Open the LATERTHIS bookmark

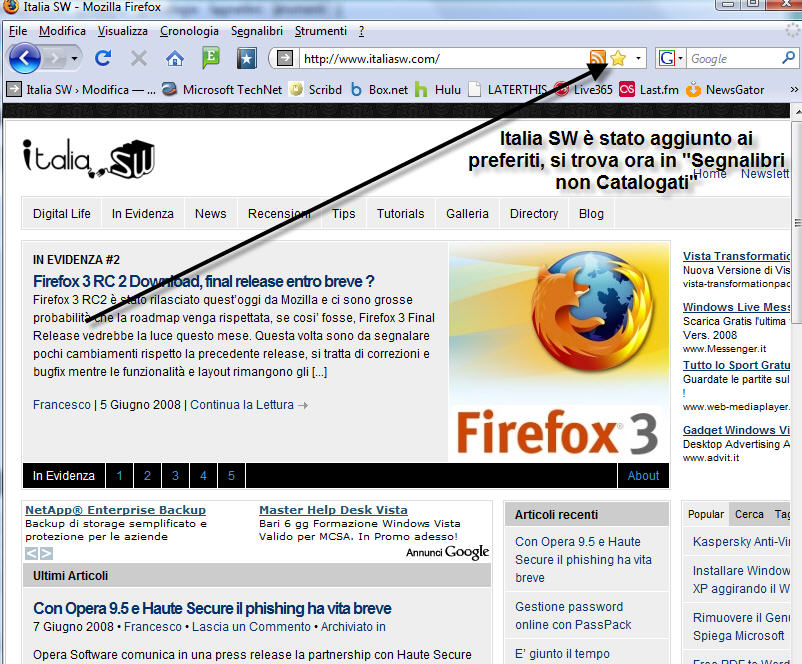[507, 90]
